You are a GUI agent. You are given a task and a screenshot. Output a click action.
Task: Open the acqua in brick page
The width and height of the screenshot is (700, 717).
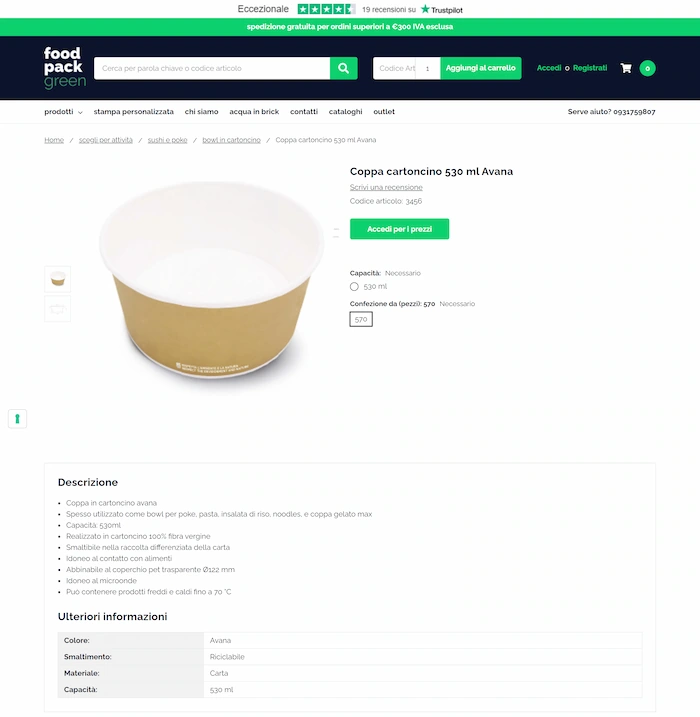pos(254,112)
